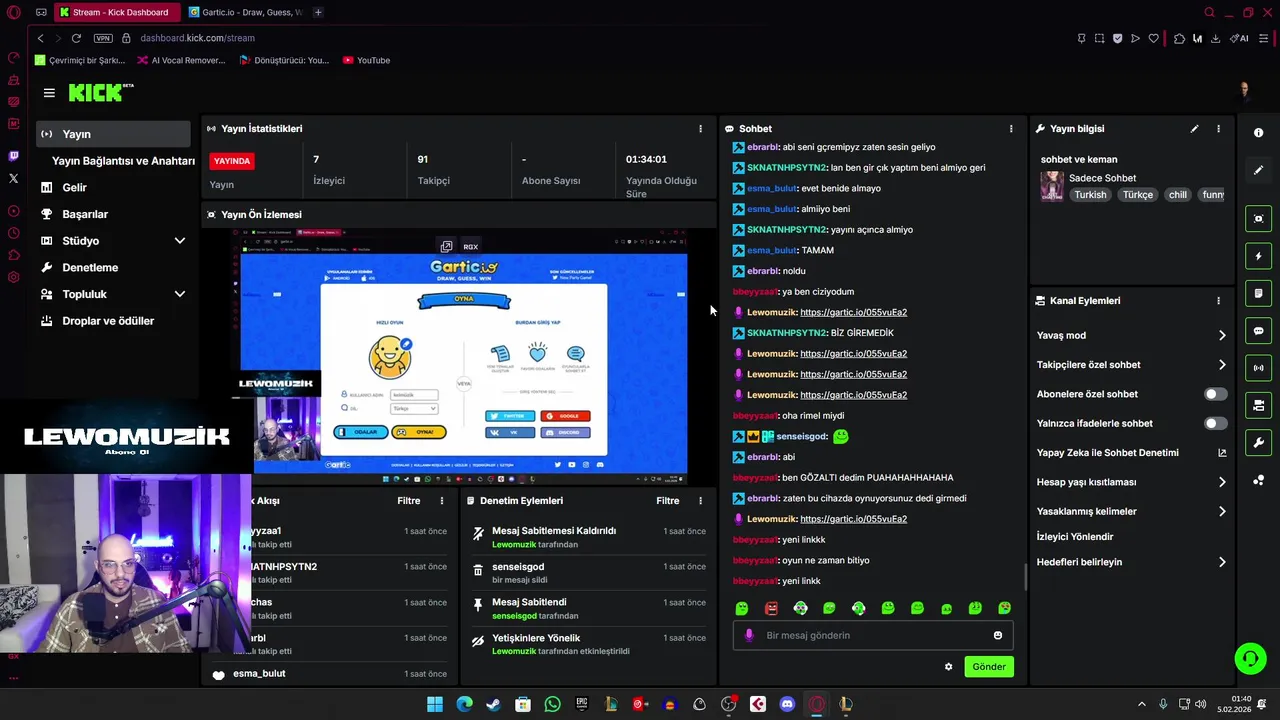1280x720 pixels.
Task: Toggle the channel actions widget icon in right sidebar
Action: pos(1258,405)
